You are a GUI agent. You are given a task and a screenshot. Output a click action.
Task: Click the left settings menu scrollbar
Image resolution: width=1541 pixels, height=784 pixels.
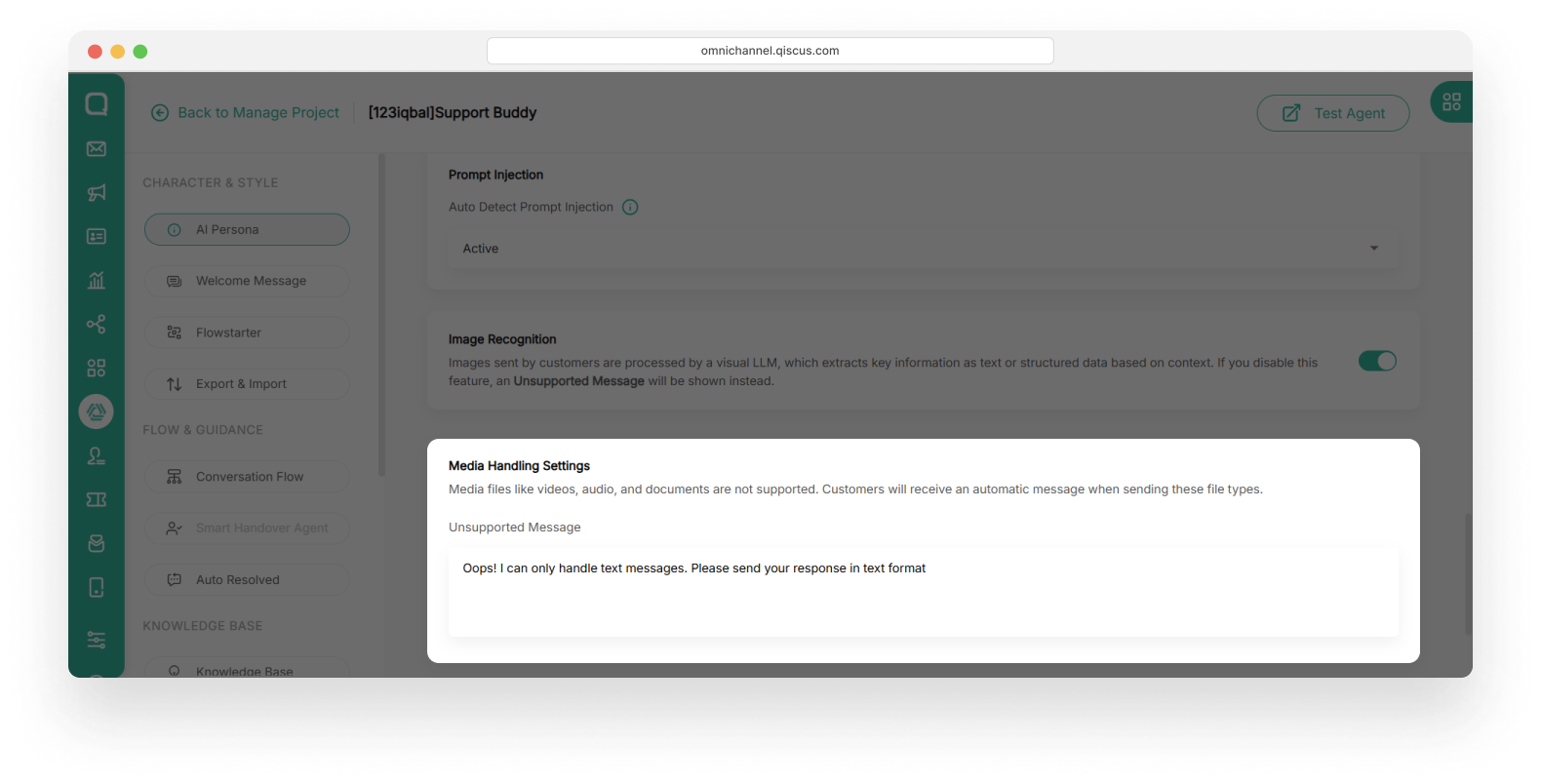(381, 314)
